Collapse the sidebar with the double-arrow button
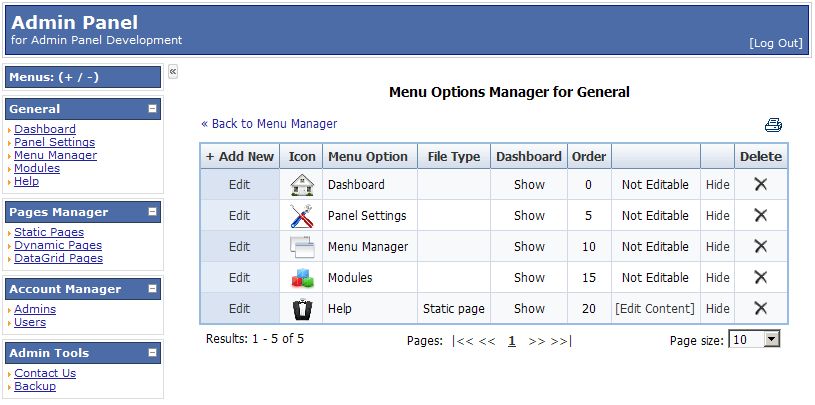Viewport: 815px width, 405px height. [173, 72]
